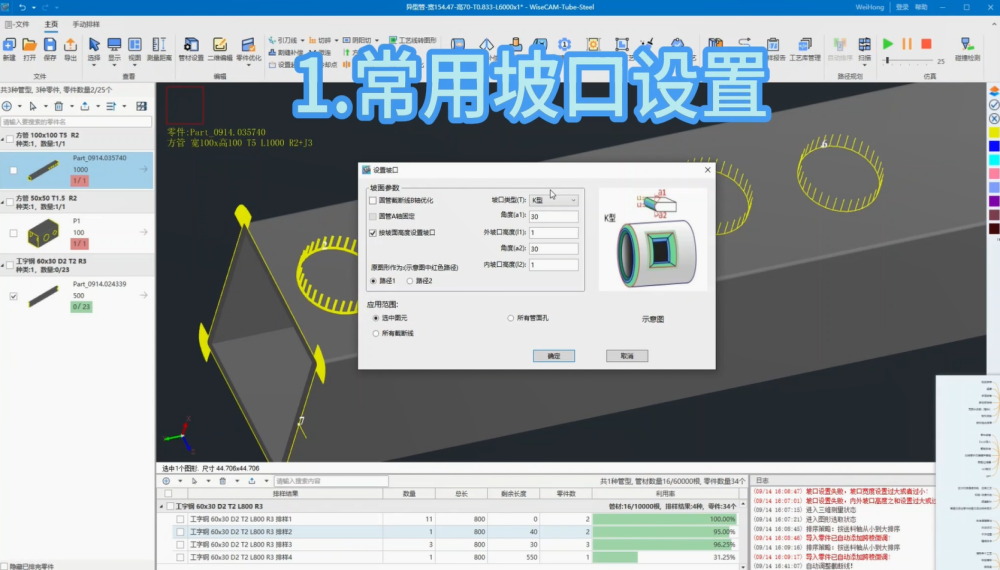Viewport: 1000px width, 570px height.
Task: Open 工艺库管理 process library manager
Action: [805, 46]
